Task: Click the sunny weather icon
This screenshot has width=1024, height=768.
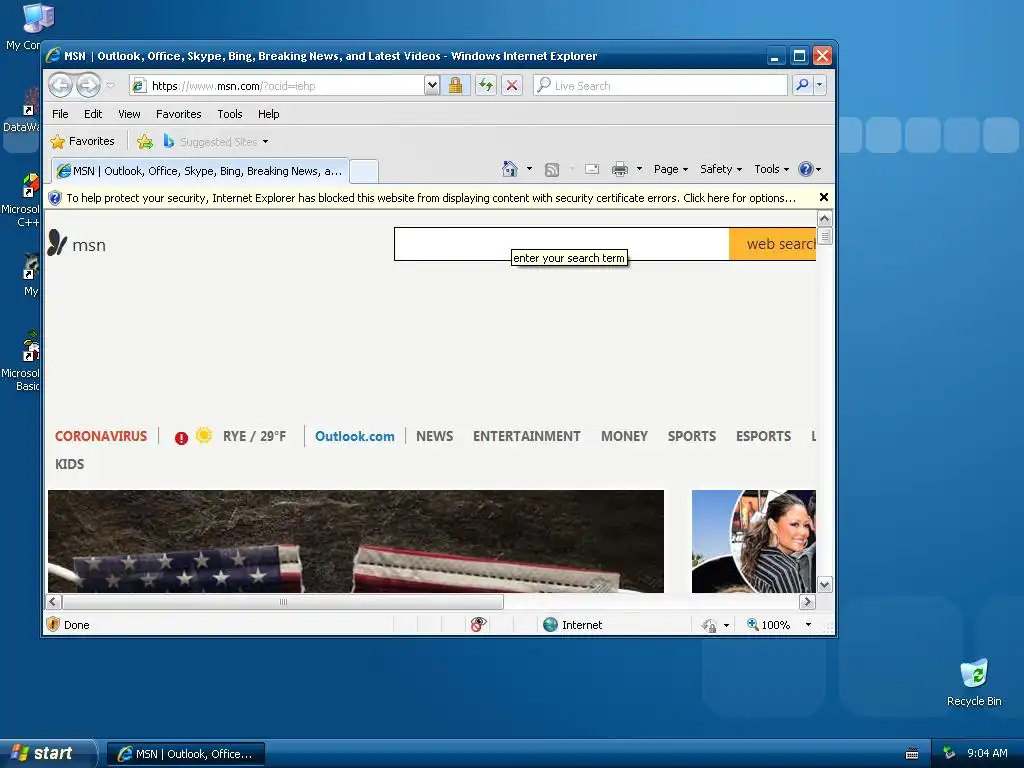Action: point(204,435)
